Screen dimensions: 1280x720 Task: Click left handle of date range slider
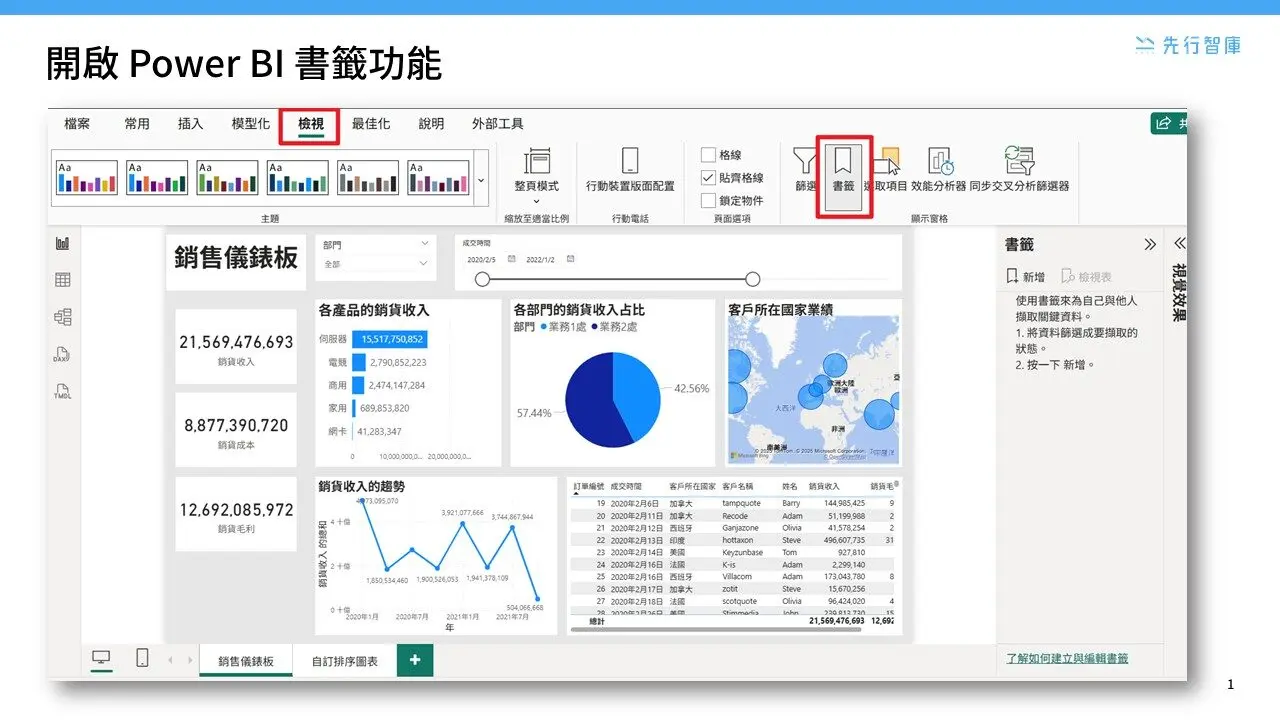point(482,279)
